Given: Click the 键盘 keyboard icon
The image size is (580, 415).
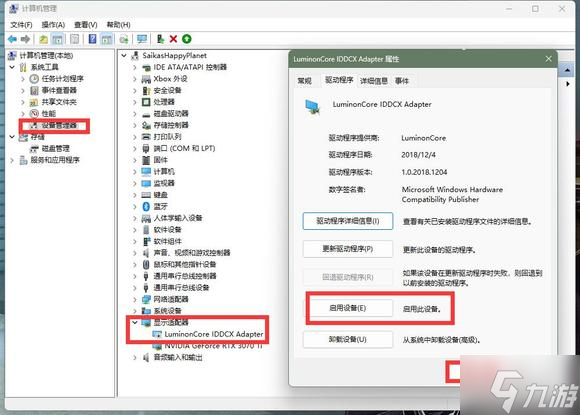Looking at the screenshot, I should [x=146, y=195].
